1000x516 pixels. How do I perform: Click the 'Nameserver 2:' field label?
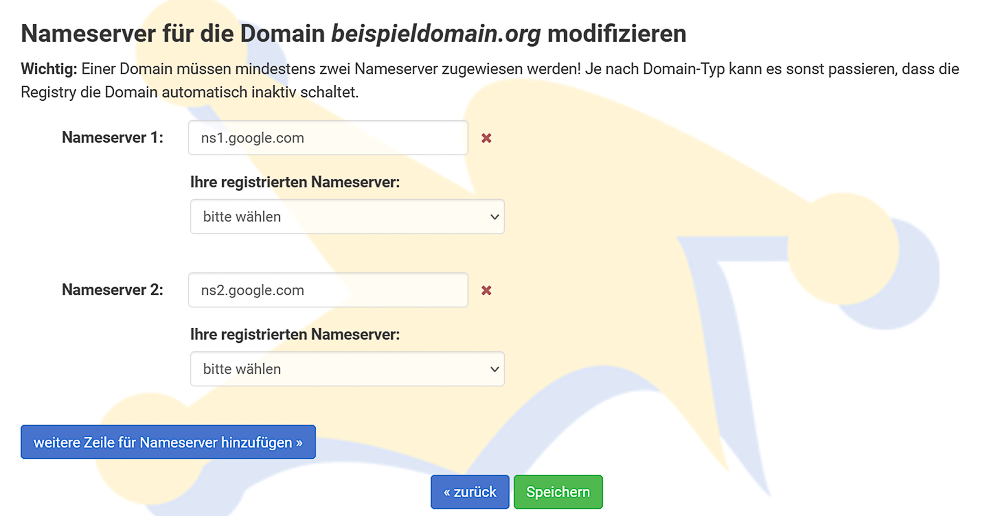coord(112,290)
